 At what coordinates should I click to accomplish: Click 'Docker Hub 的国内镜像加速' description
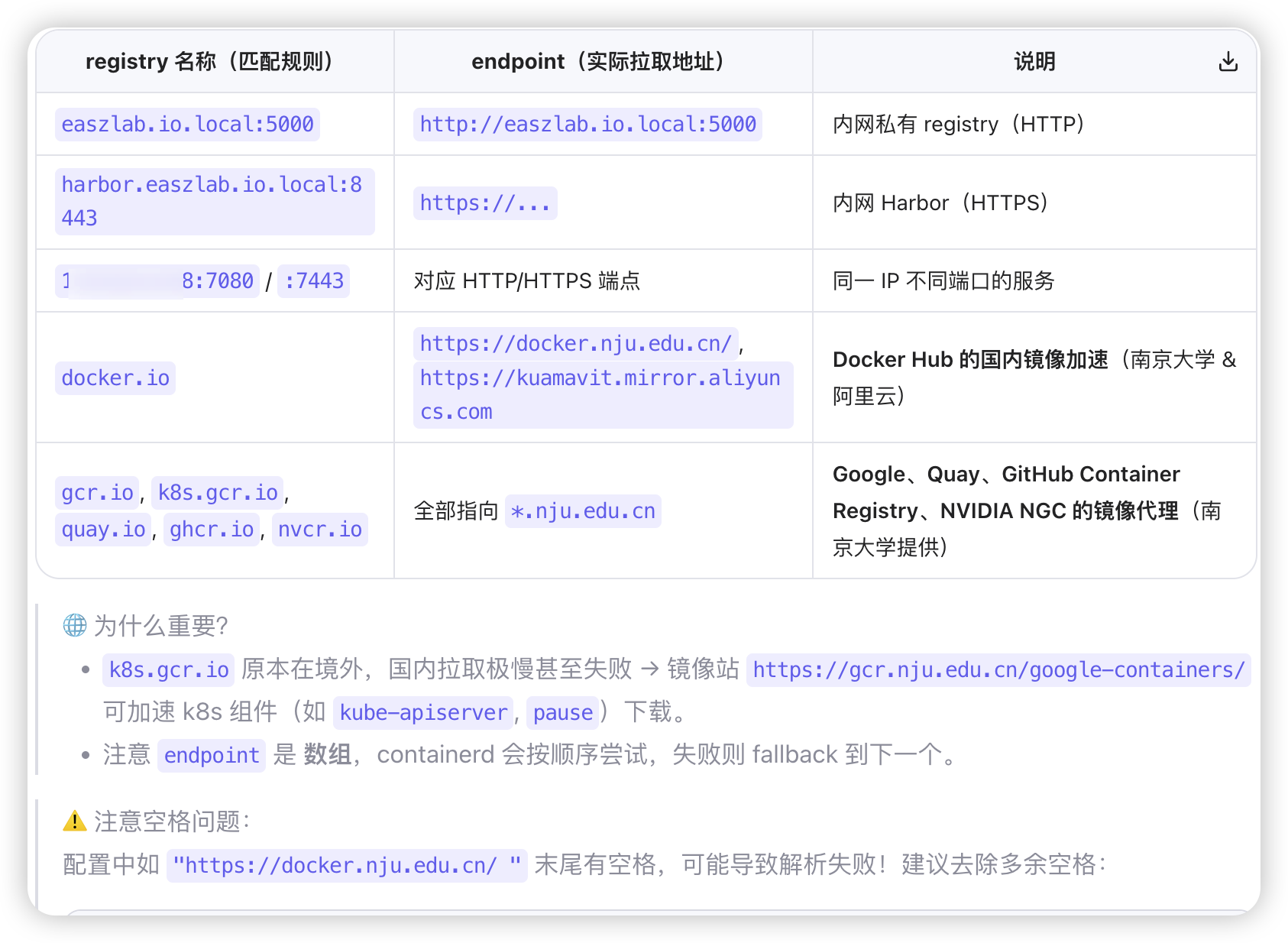click(x=970, y=359)
